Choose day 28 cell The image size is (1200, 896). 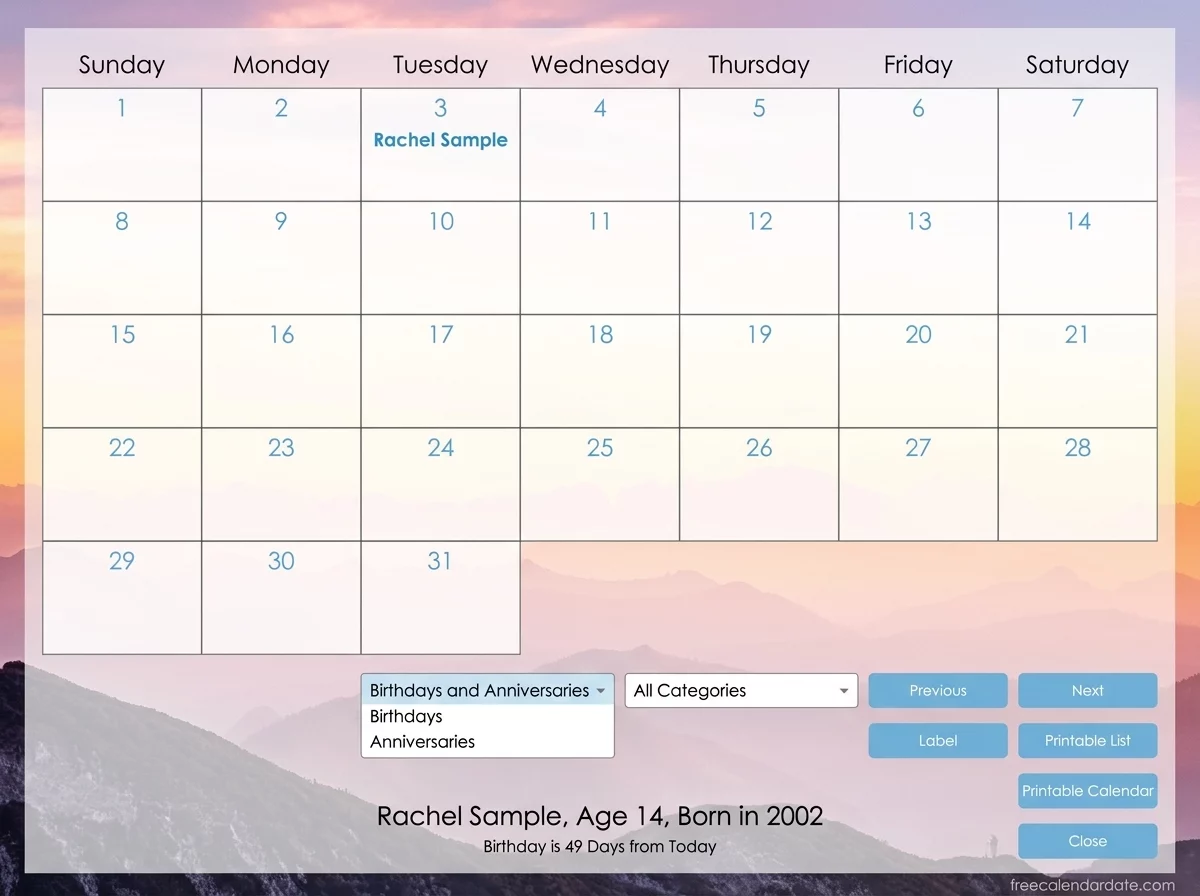1078,485
